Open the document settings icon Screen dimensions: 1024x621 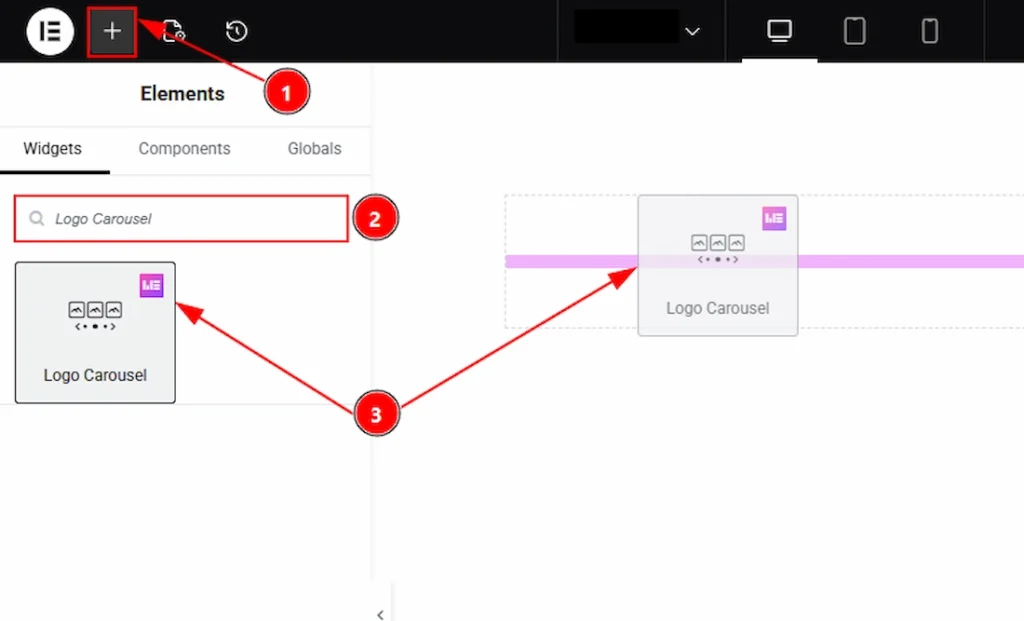point(174,31)
